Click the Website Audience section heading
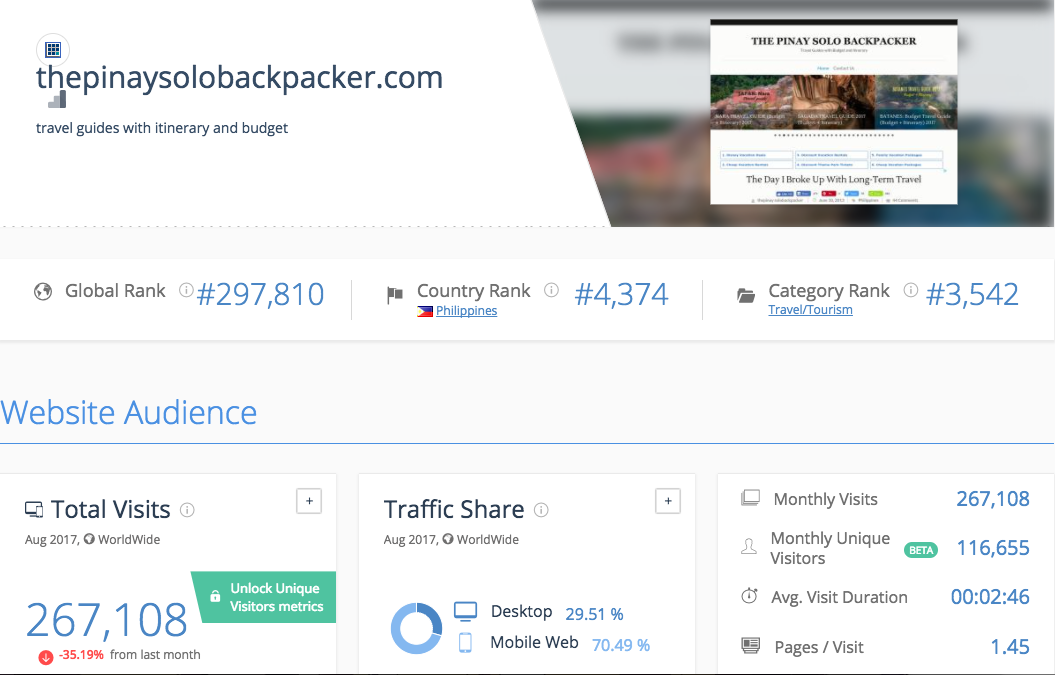The height and width of the screenshot is (675, 1055). (x=129, y=413)
